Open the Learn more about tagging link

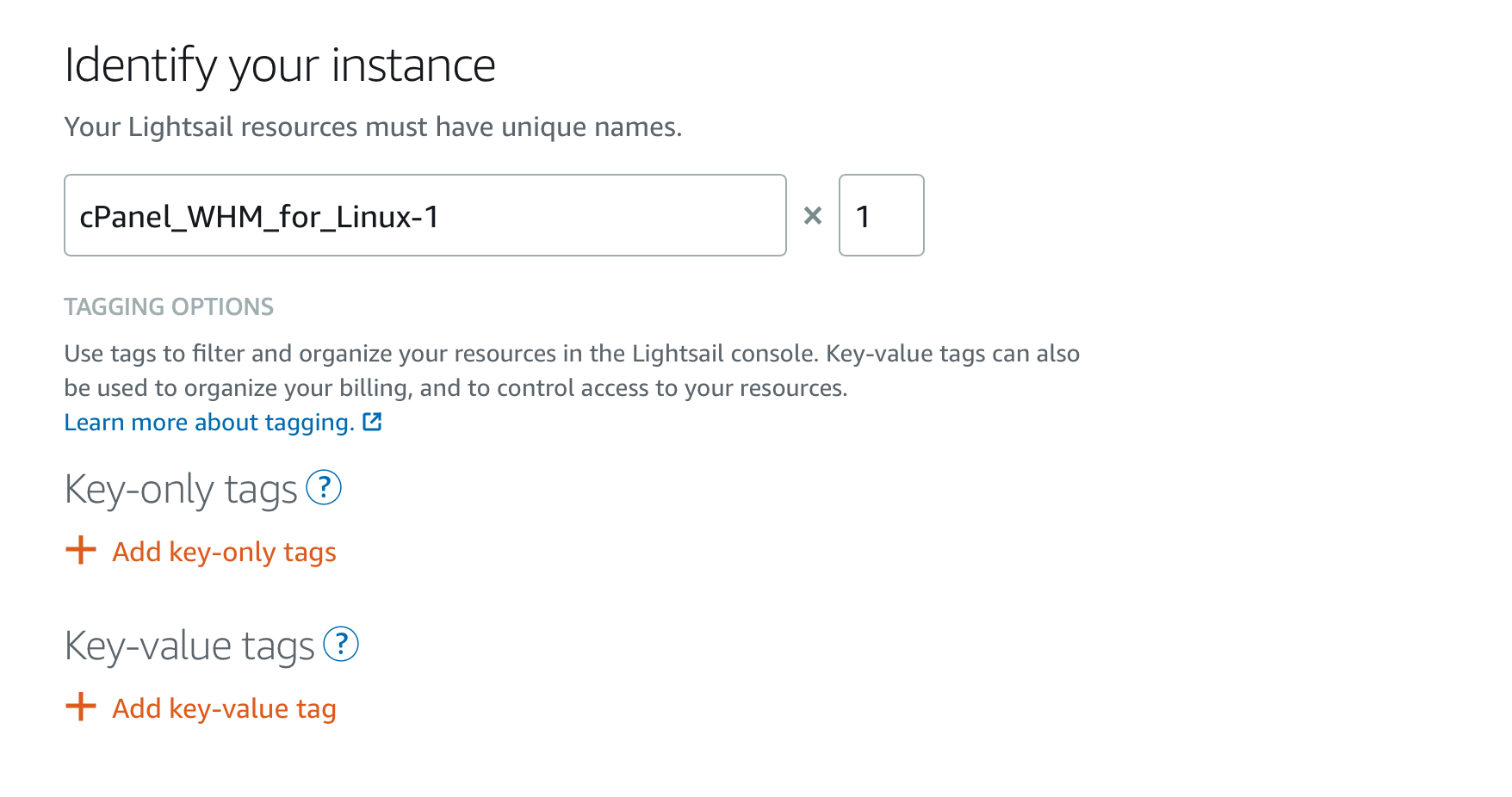pos(209,423)
